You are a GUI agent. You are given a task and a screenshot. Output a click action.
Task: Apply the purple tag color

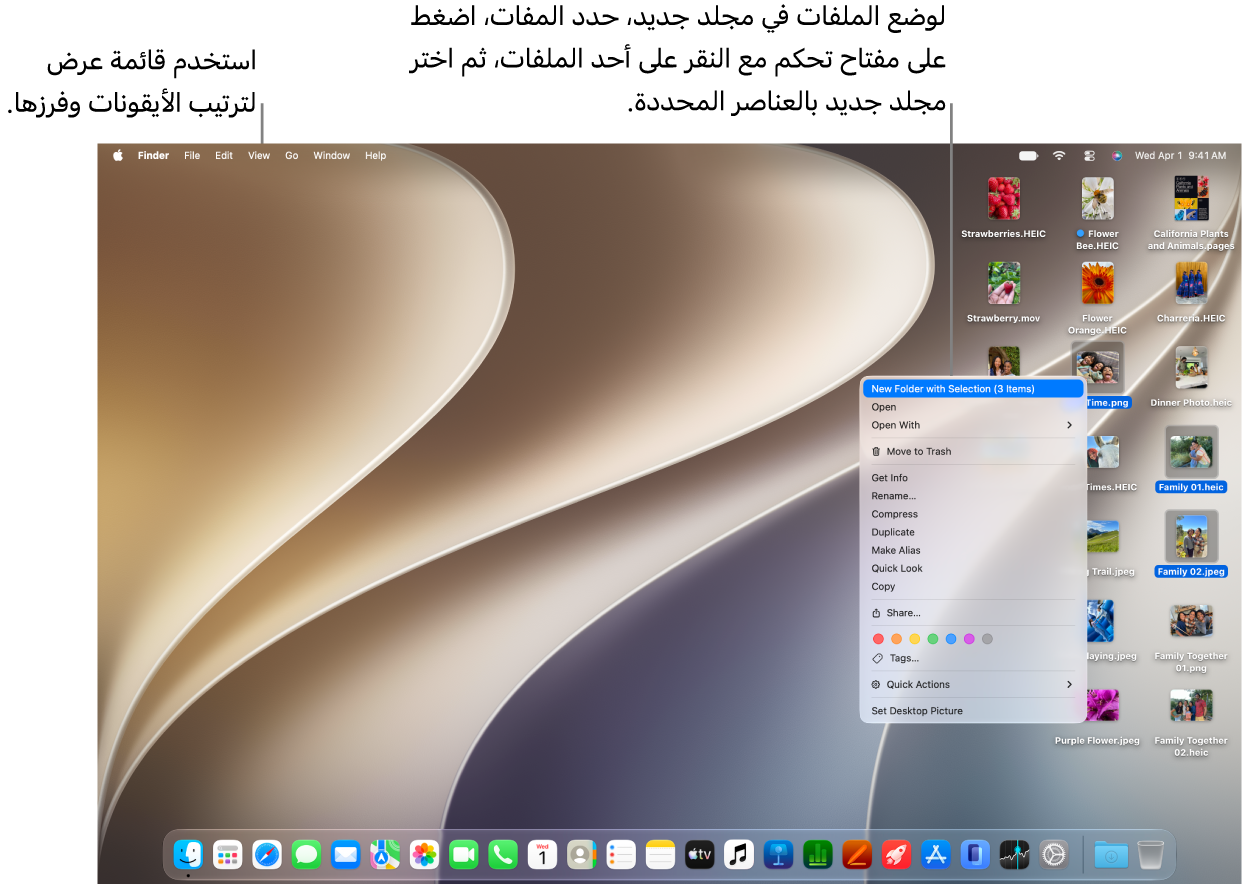point(969,638)
